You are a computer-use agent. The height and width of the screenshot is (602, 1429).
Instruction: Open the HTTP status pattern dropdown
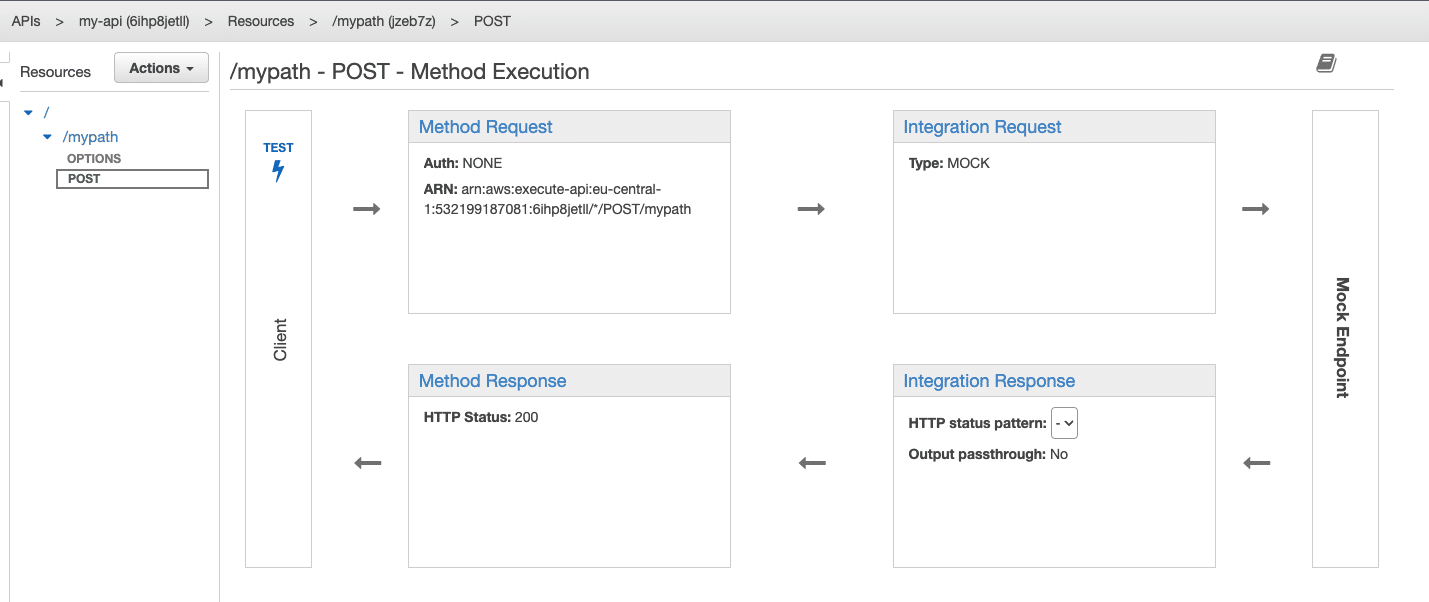pos(1064,423)
